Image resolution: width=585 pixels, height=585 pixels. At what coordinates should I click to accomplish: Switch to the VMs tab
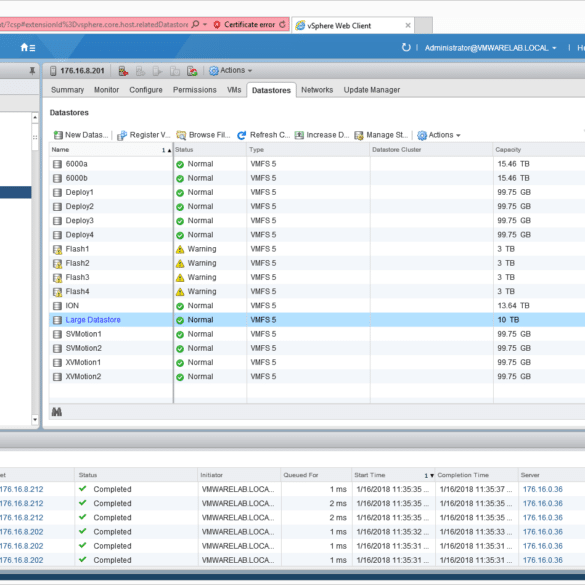(234, 90)
